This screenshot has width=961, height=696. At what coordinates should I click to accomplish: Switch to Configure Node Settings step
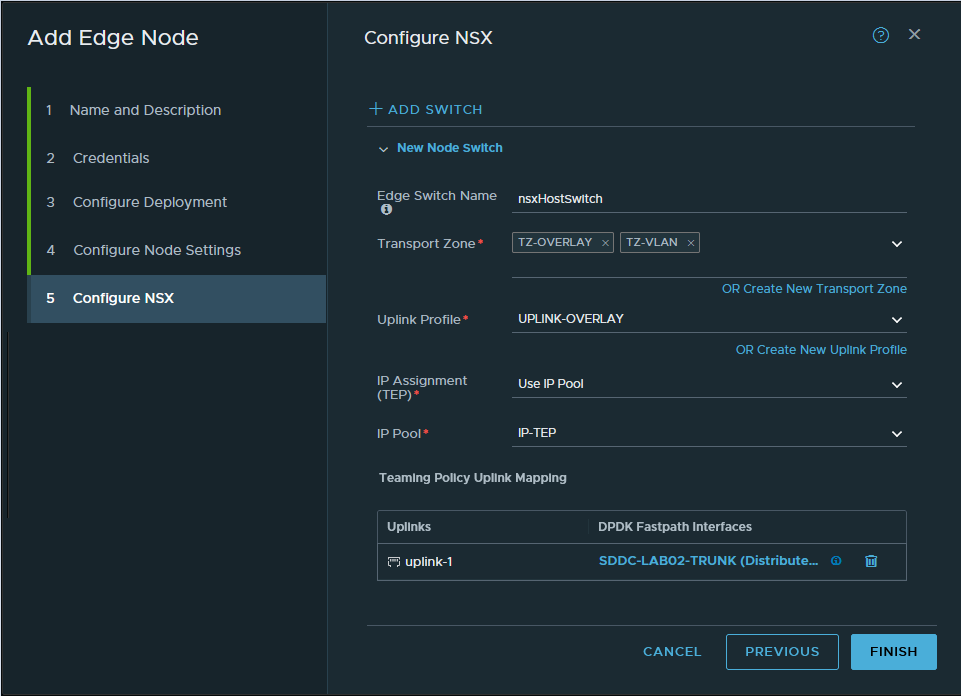point(157,250)
